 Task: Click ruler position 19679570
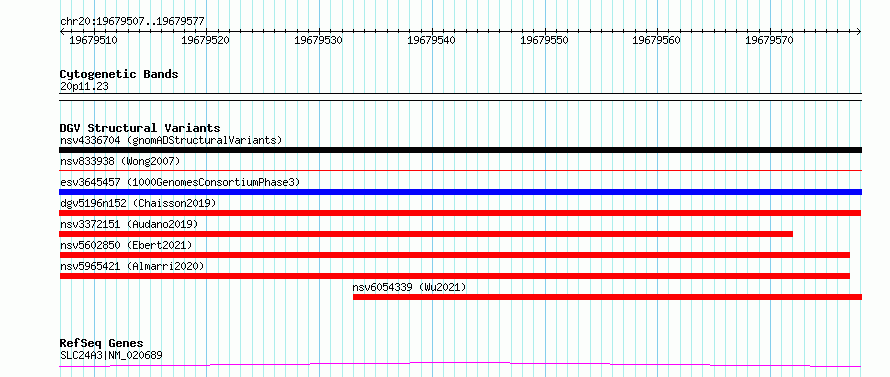pos(770,41)
